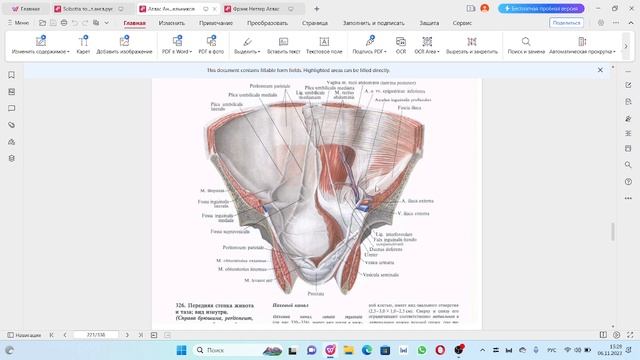Image resolution: width=640 pixels, height=360 pixels.
Task: Collapse the ribbon with the up chevron
Action: click(631, 23)
